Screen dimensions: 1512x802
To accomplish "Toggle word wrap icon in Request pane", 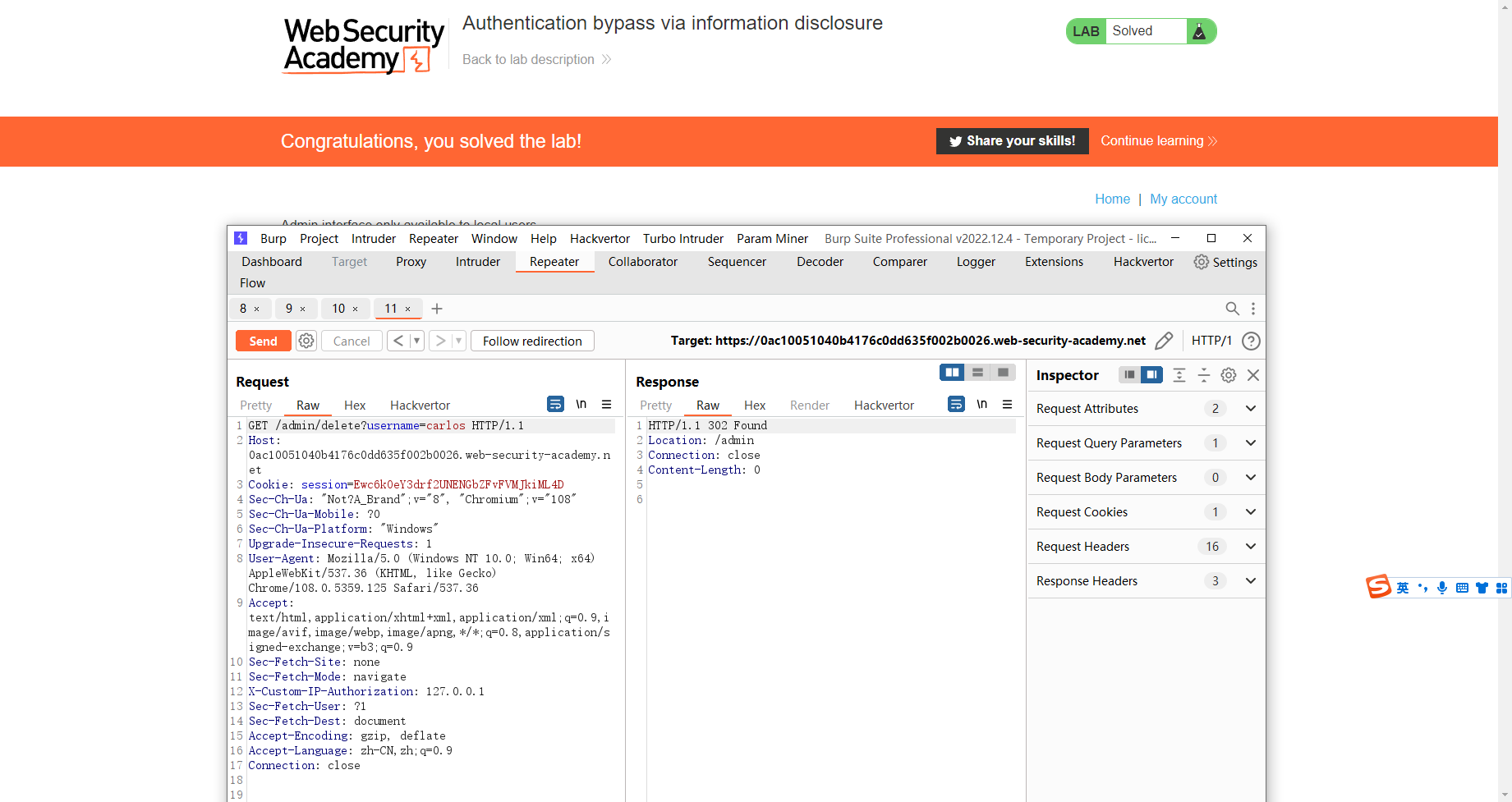I will tap(555, 404).
